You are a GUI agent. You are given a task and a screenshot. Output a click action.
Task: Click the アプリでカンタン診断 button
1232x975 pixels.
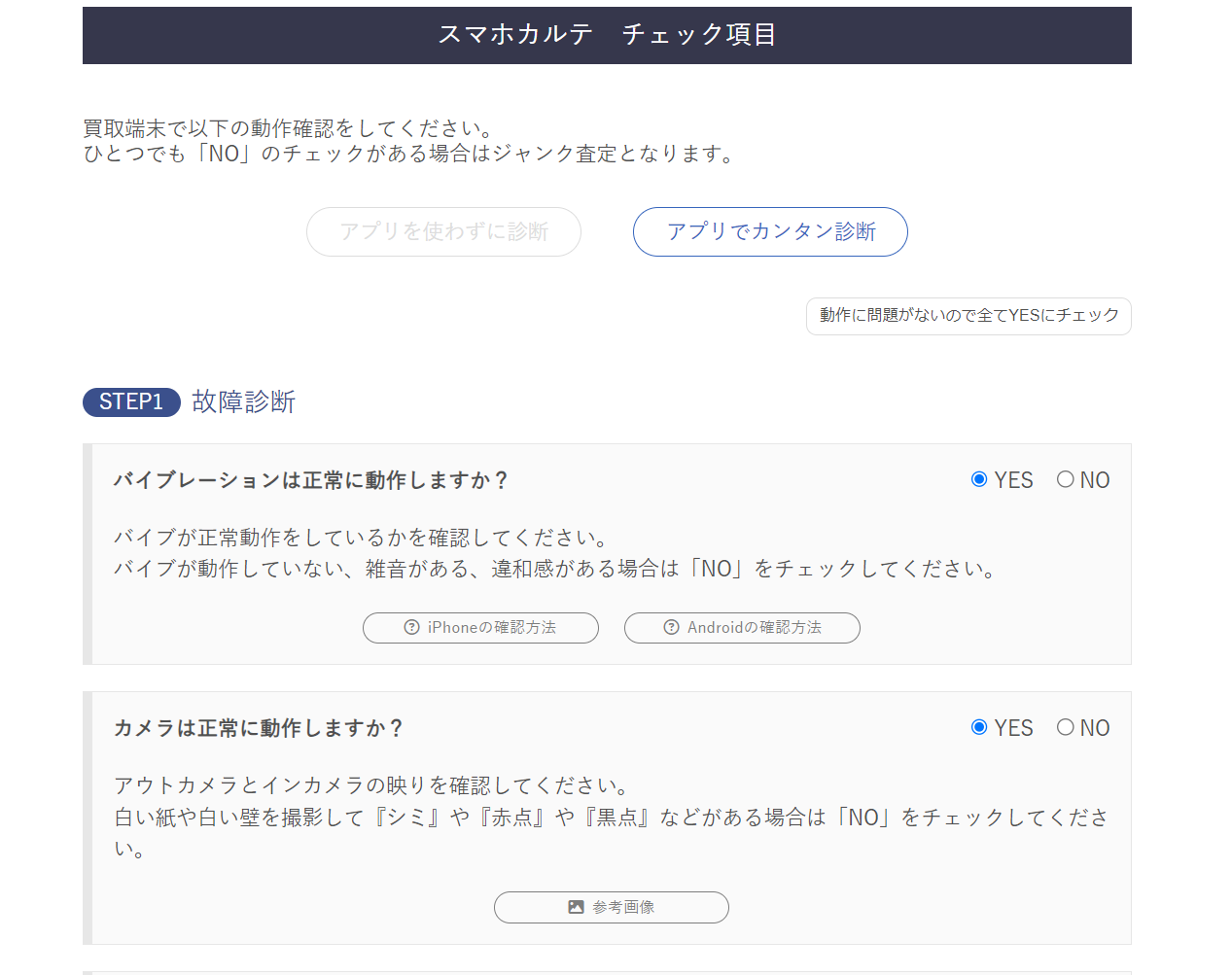click(x=769, y=231)
